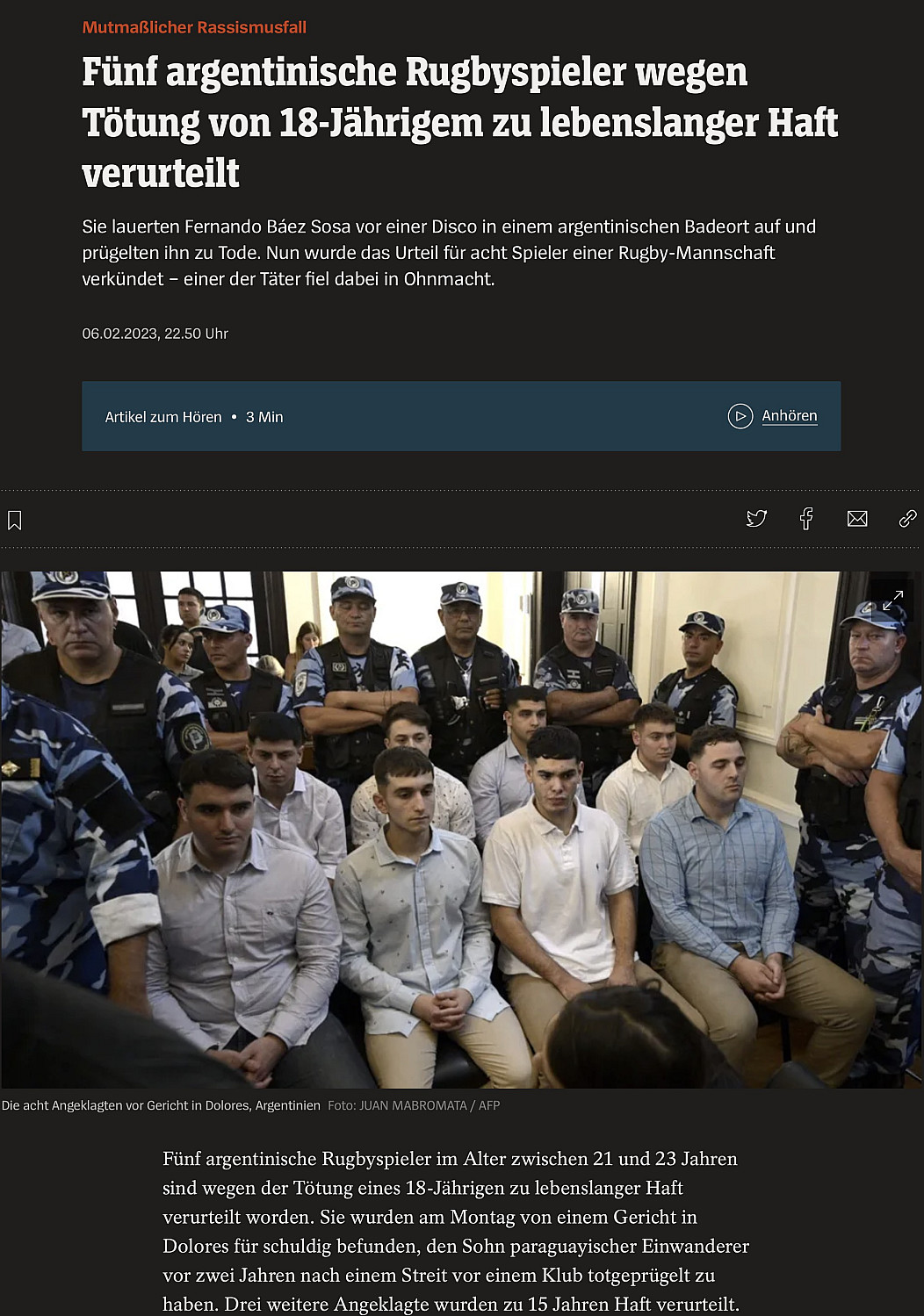Viewport: 924px width, 1316px height.
Task: Send the article via email icon
Action: [857, 519]
